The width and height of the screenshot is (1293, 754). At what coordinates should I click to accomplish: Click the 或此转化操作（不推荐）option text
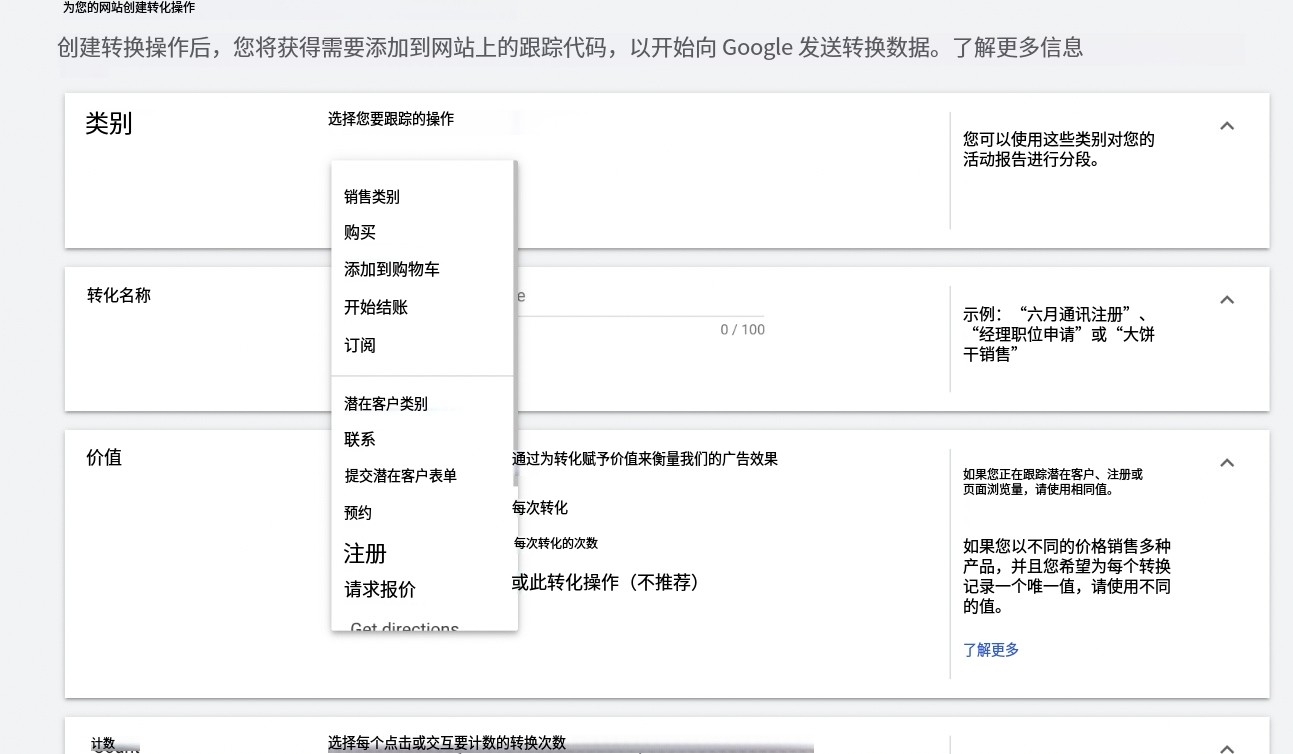606,582
